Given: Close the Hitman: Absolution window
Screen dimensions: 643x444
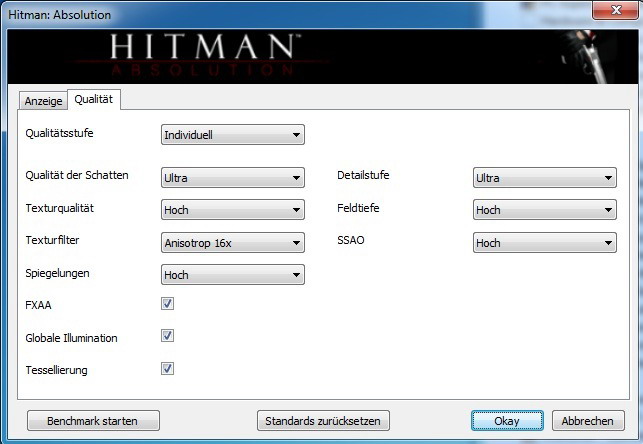Looking at the screenshot, I should tap(616, 9).
